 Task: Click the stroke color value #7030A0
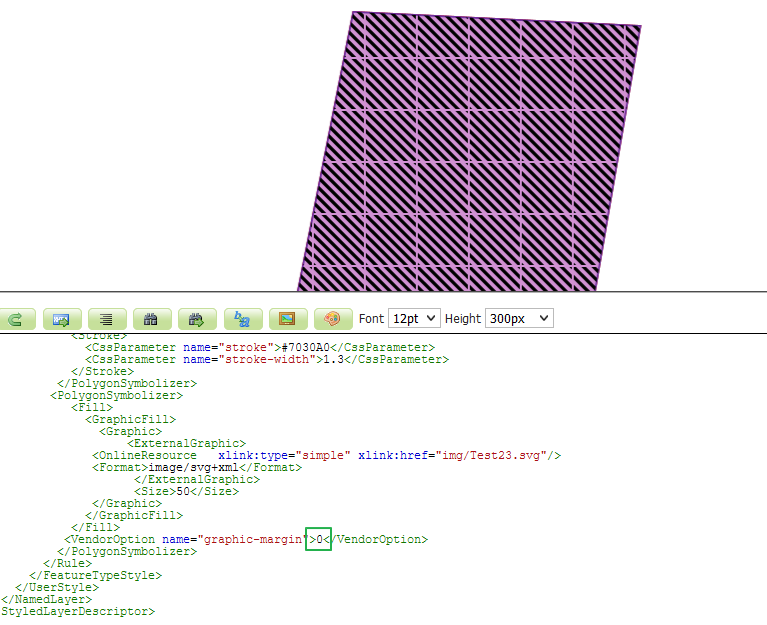coord(306,347)
